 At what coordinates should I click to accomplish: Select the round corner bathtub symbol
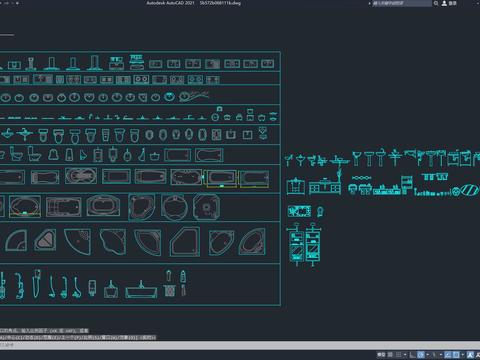(174, 207)
